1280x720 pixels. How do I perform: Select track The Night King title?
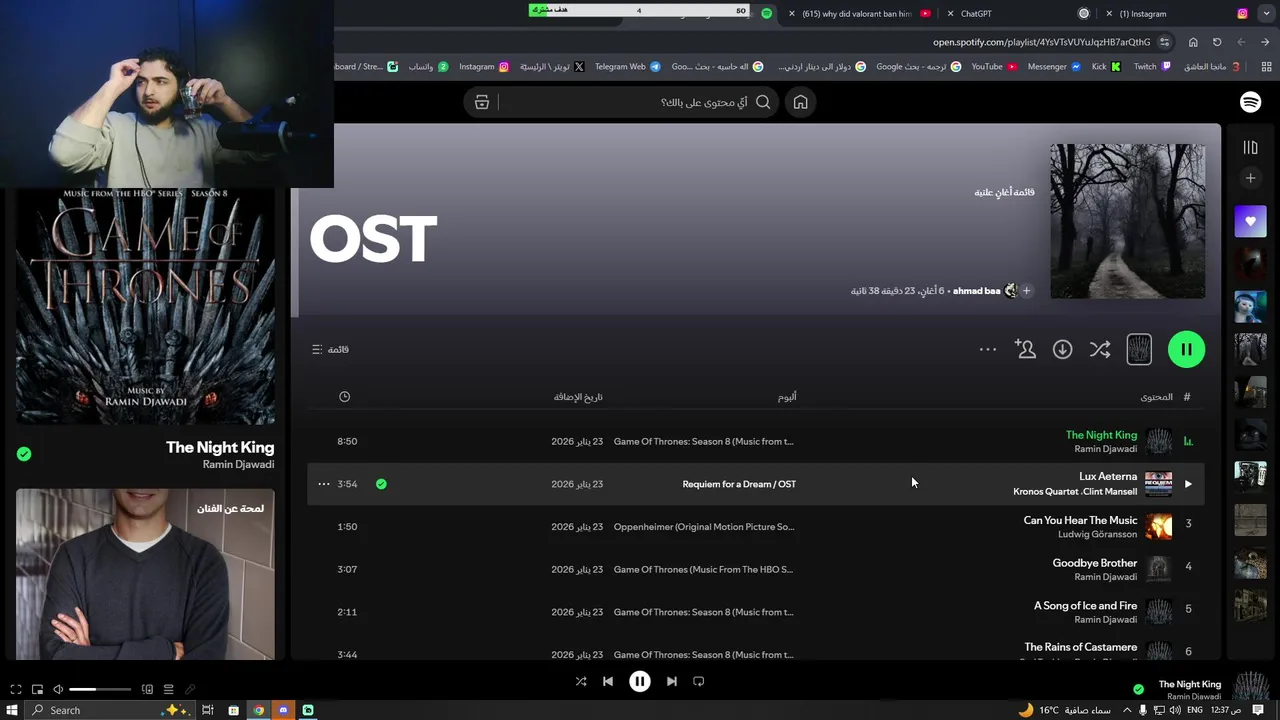(1101, 435)
